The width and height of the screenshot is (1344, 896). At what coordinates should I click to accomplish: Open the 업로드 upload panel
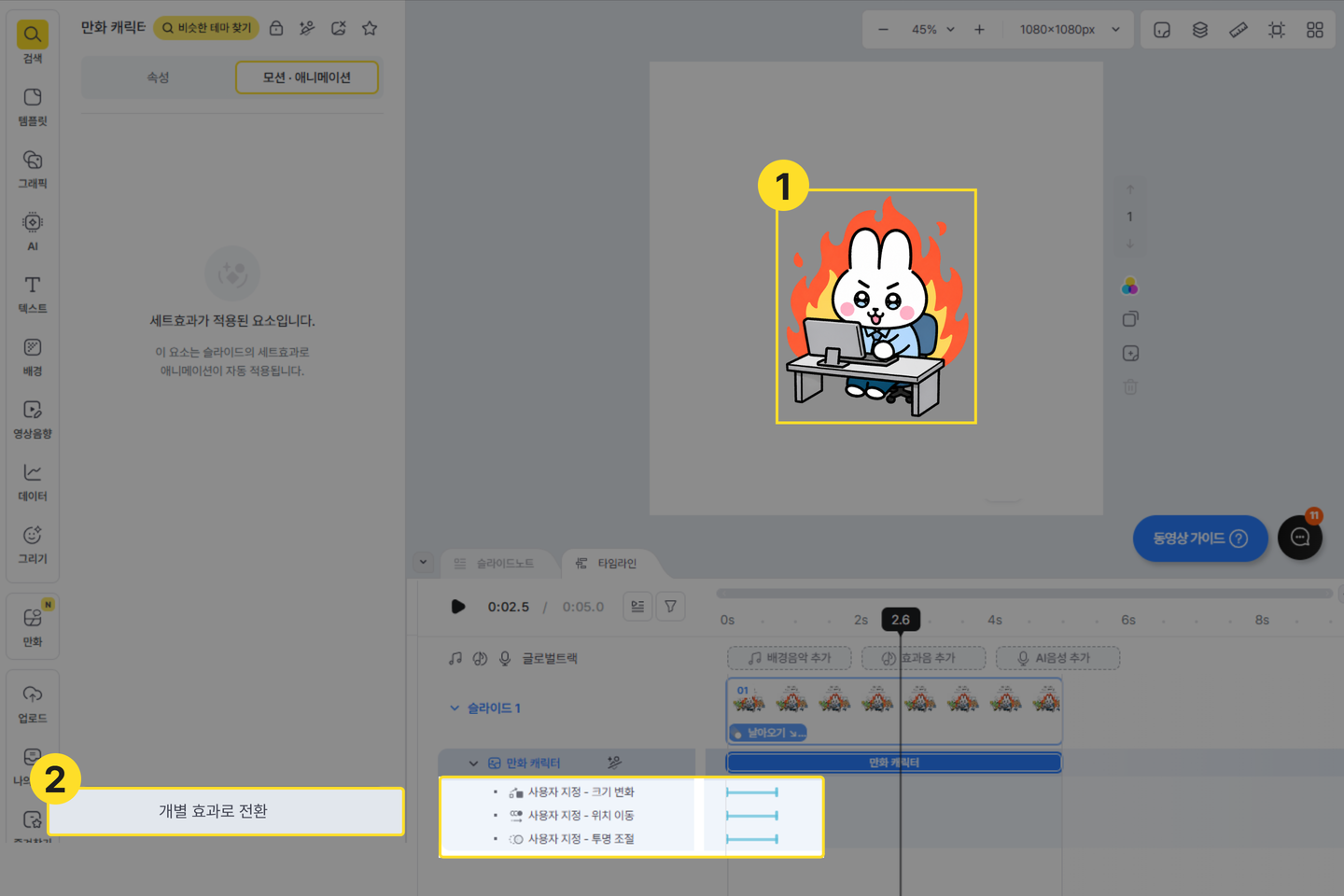(x=33, y=704)
